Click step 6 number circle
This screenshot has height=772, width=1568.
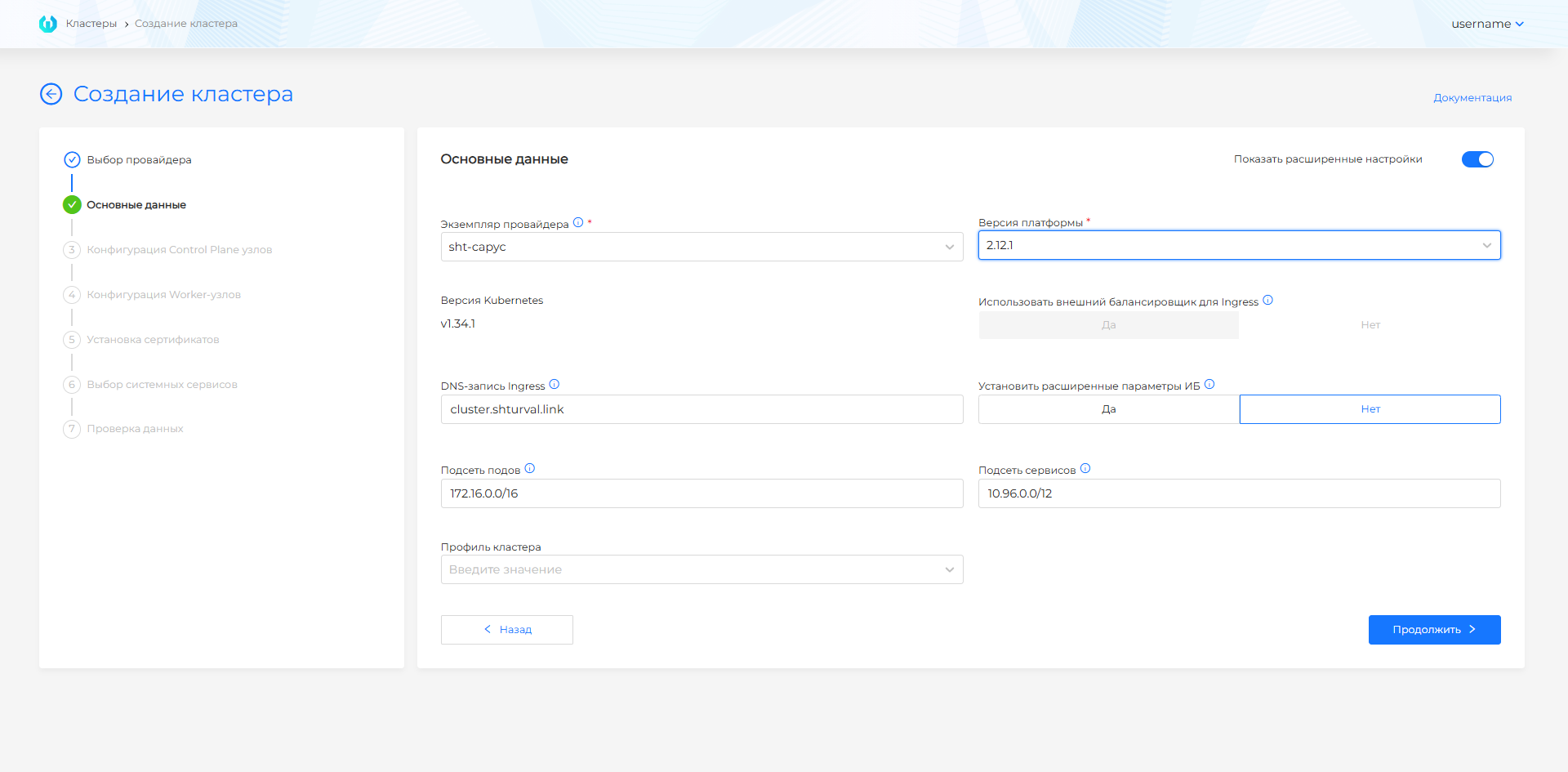click(72, 384)
